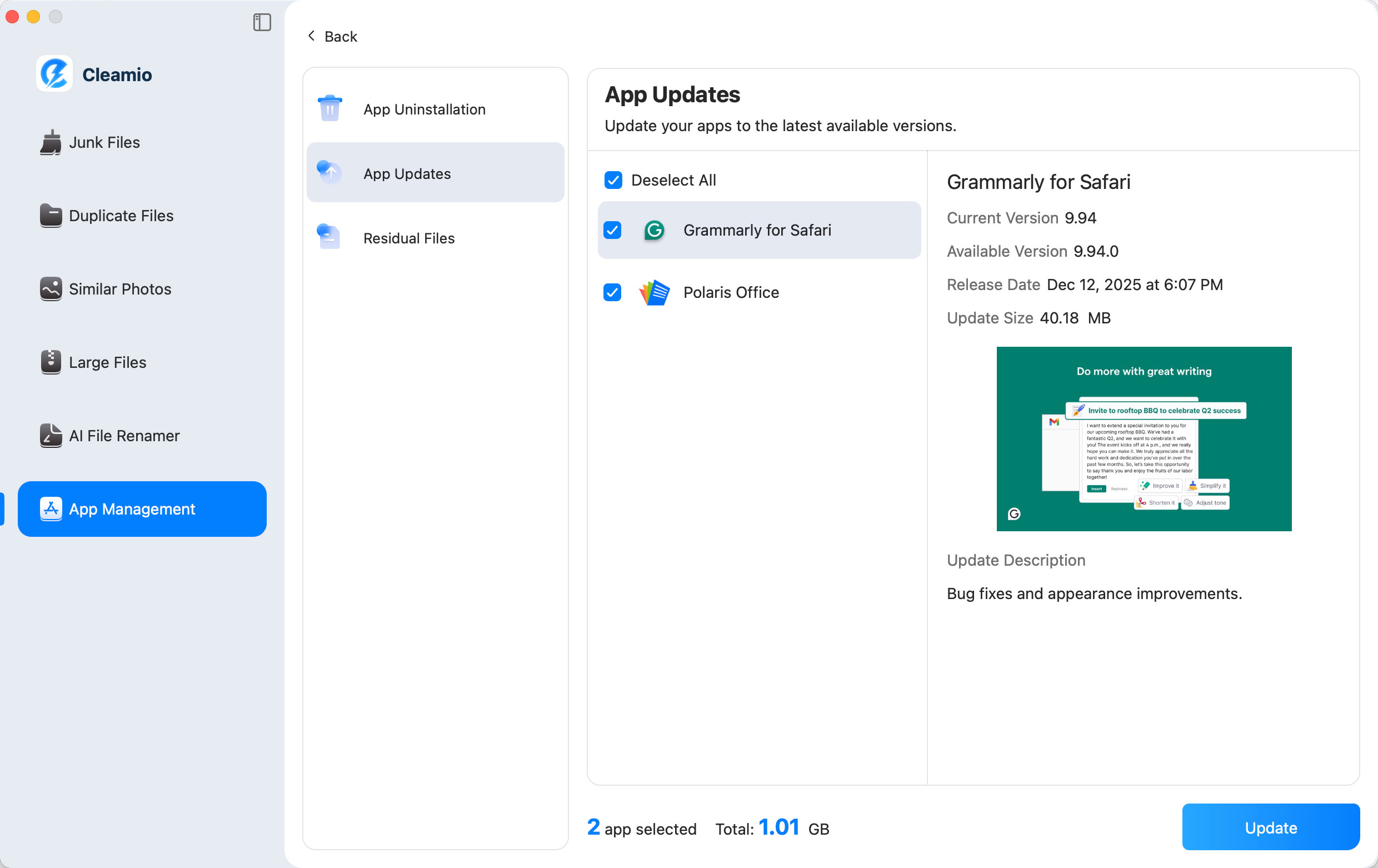Click the Back button
This screenshot has width=1378, height=868.
(332, 36)
